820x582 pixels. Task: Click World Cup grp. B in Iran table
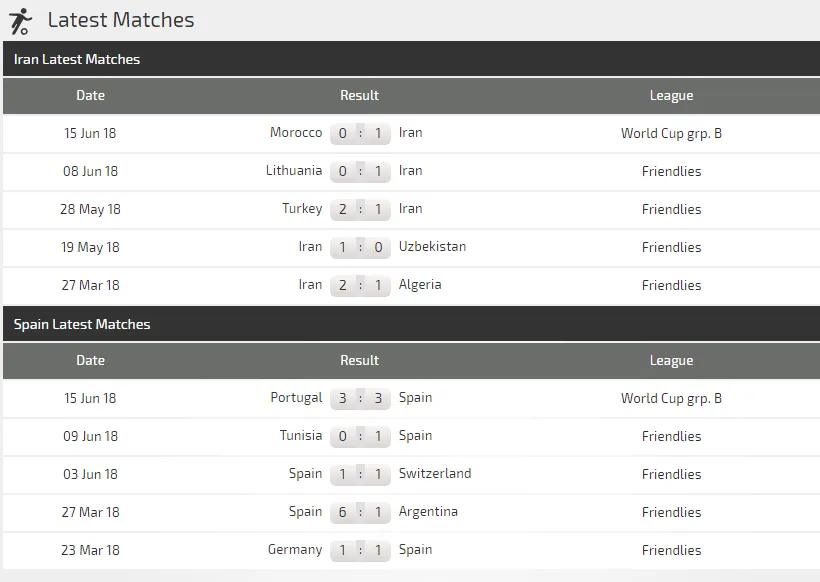click(x=671, y=133)
